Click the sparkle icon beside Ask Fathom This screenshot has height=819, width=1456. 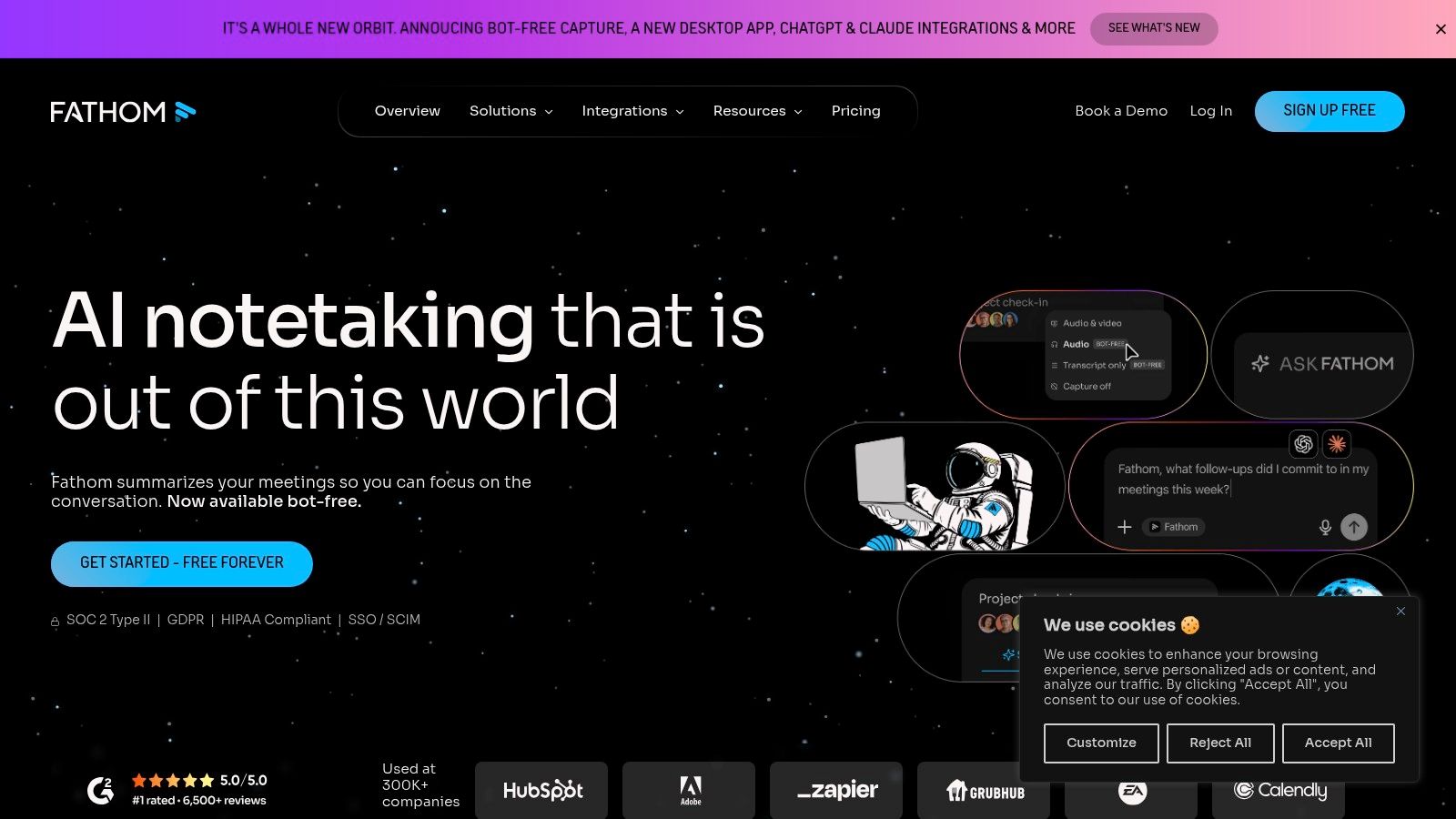coord(1260,364)
